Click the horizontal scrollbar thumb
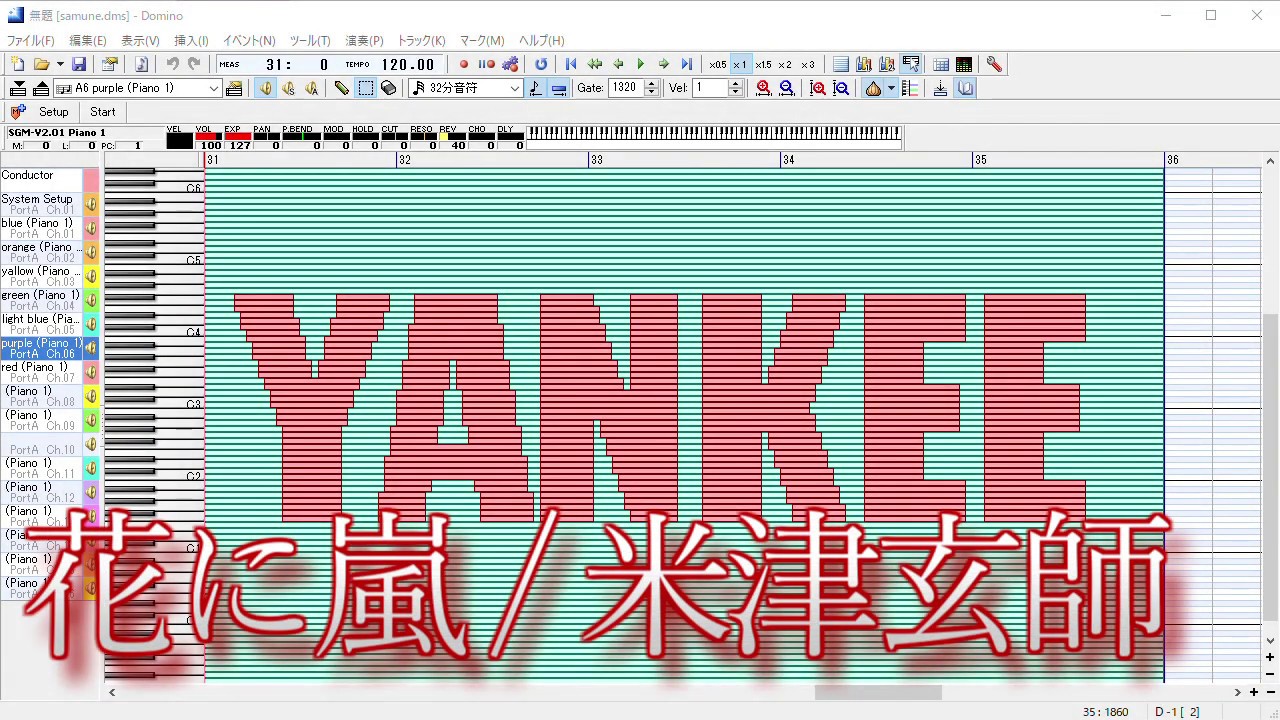 click(878, 692)
